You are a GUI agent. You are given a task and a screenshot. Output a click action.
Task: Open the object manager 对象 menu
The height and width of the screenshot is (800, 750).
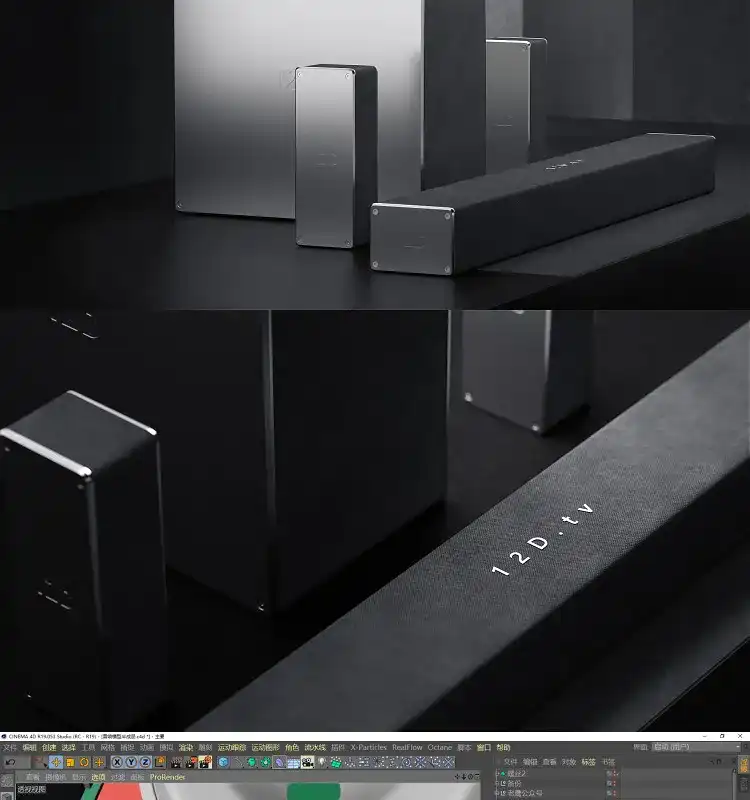coord(569,762)
